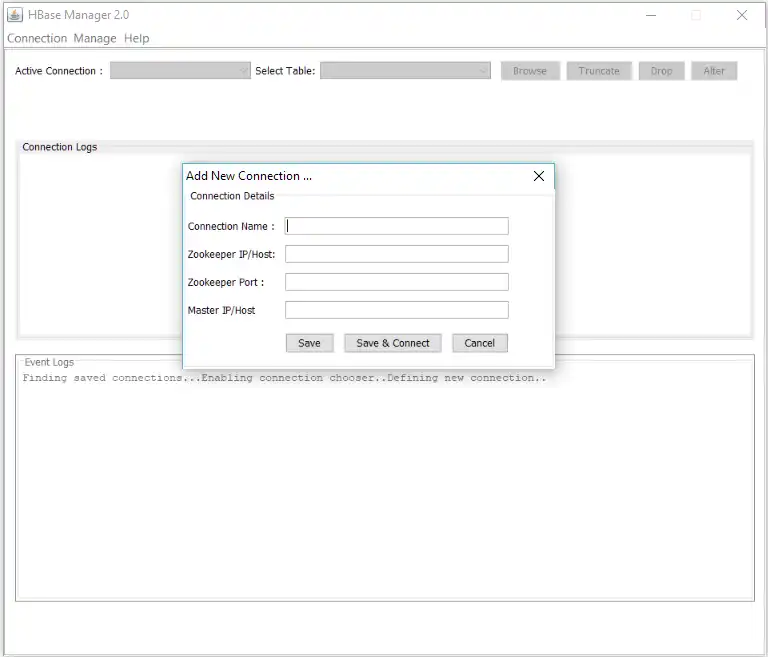Viewport: 768px width, 657px height.
Task: Cancel the new connection dialog
Action: (480, 343)
